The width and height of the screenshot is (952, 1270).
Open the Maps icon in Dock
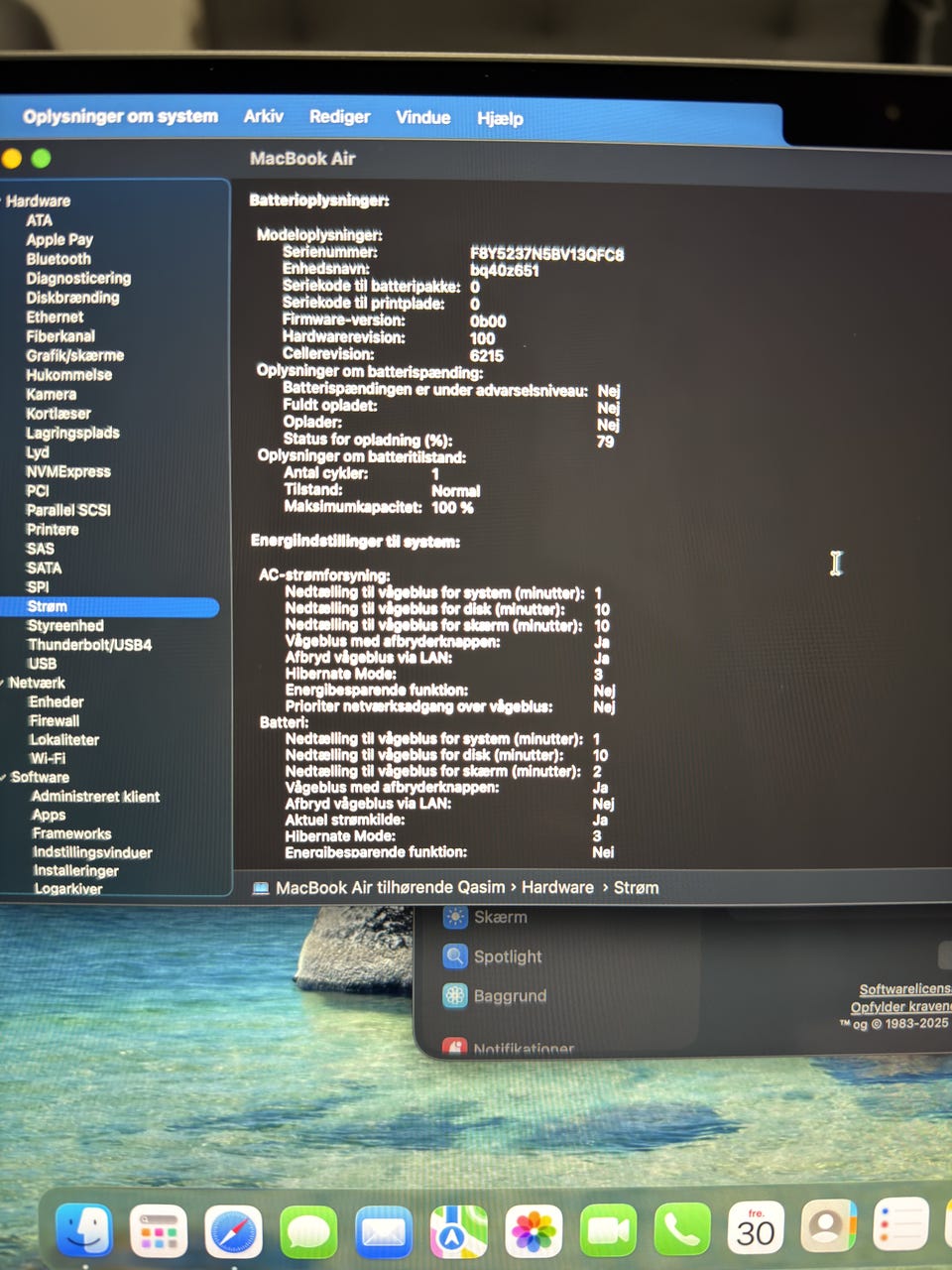[458, 1231]
